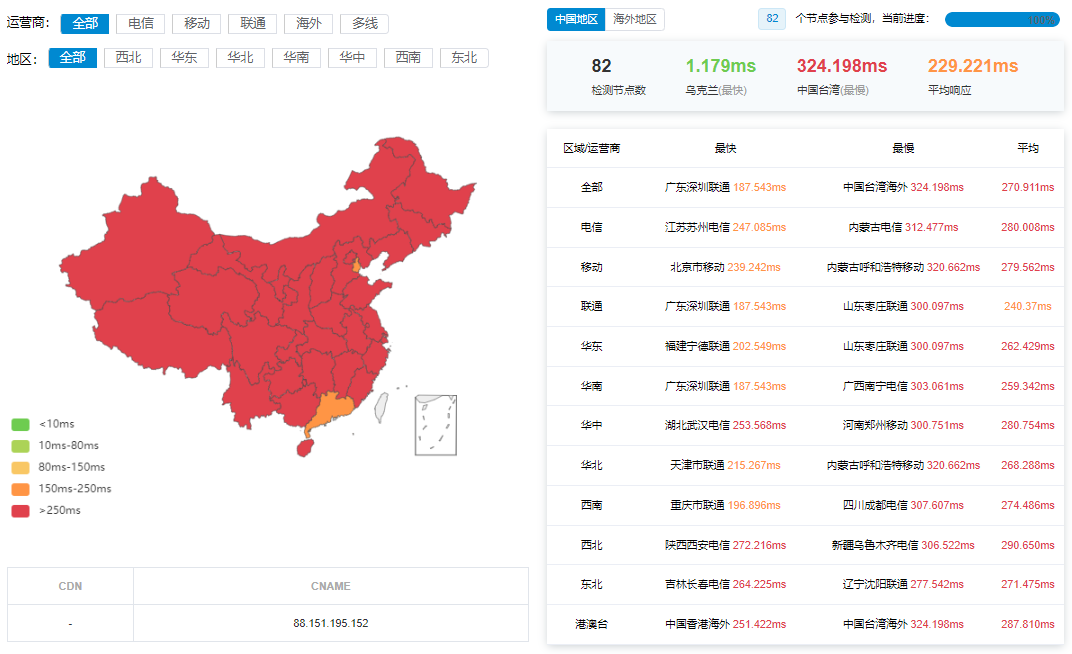Image resolution: width=1072 pixels, height=654 pixels.
Task: Switch to the 中国地区 tab
Action: coord(576,19)
